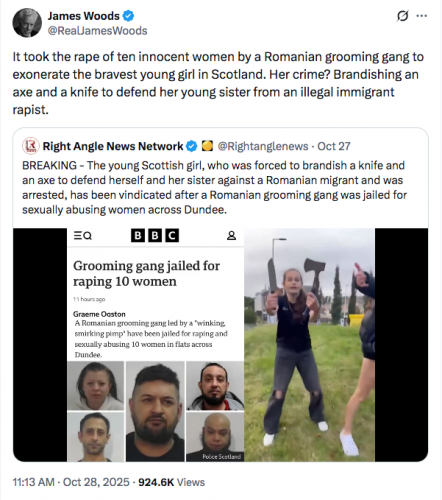
Task: Click the Right Angle News Network avatar
Action: point(31,146)
